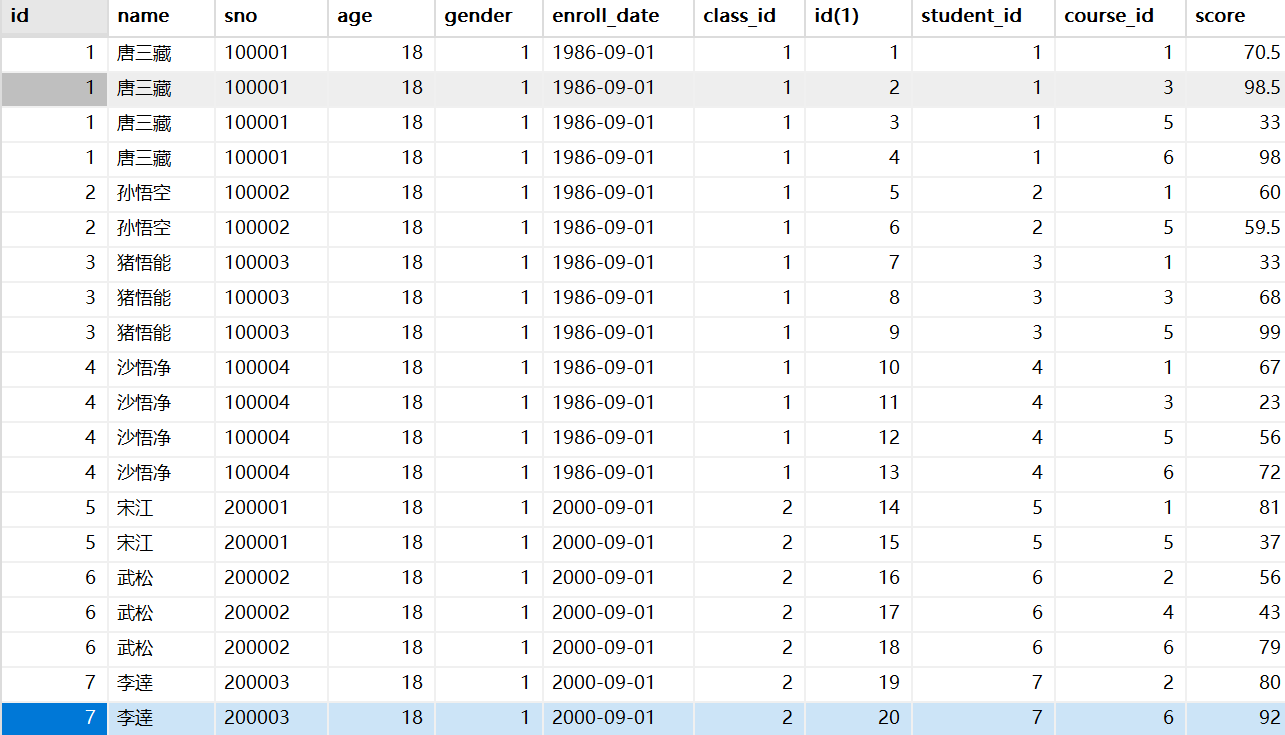Select id(1) cell with value 14
The width and height of the screenshot is (1285, 735).
858,508
